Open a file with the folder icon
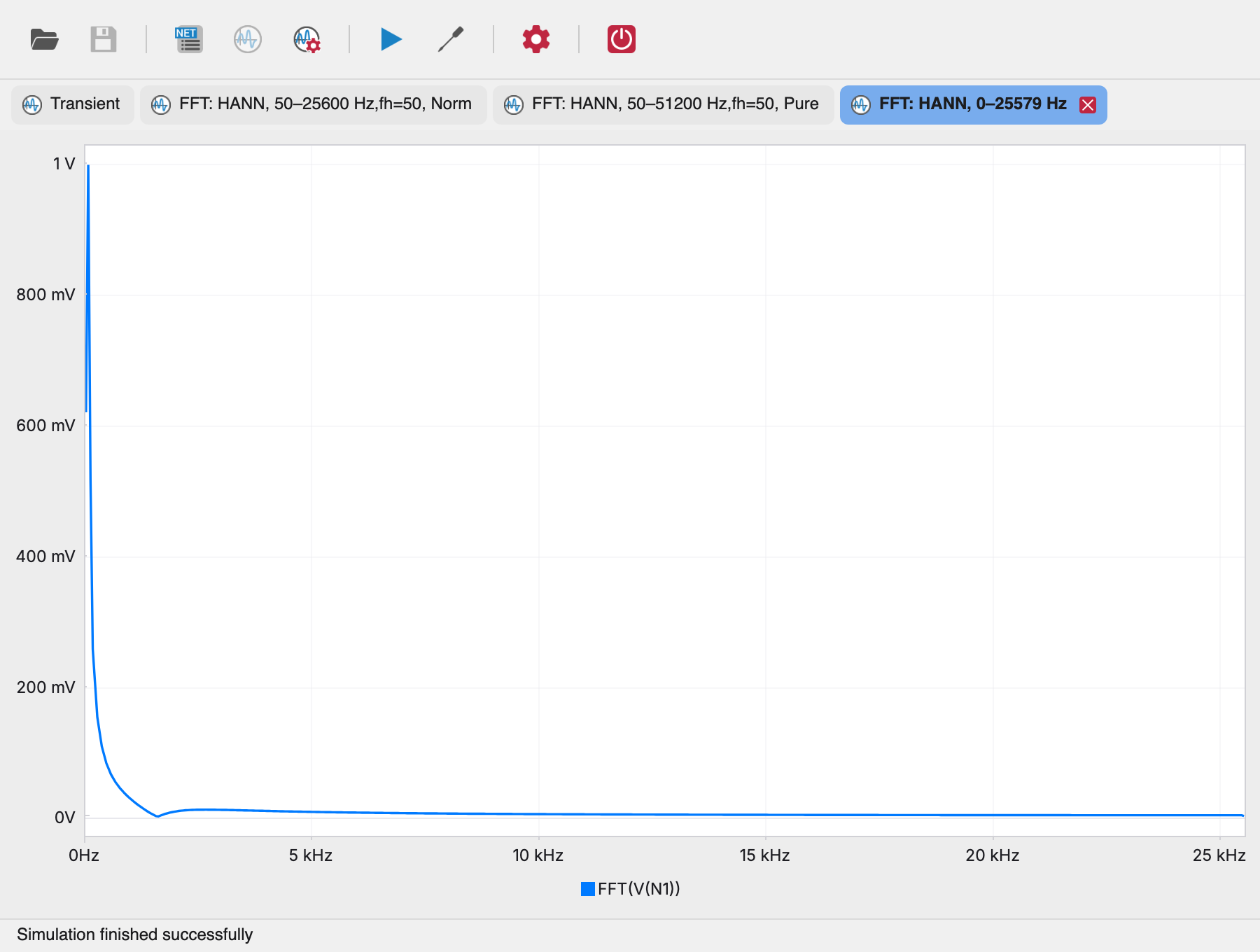This screenshot has height=952, width=1260. coord(45,39)
